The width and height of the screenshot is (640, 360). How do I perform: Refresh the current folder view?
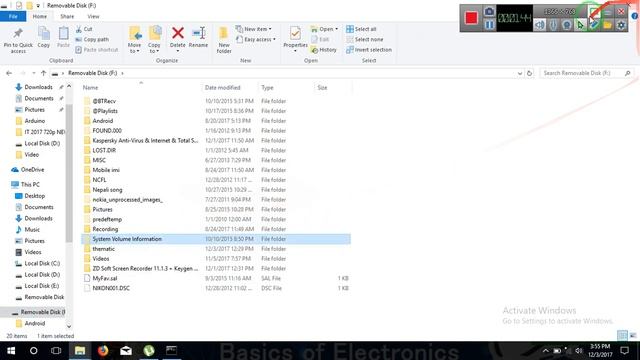point(529,73)
